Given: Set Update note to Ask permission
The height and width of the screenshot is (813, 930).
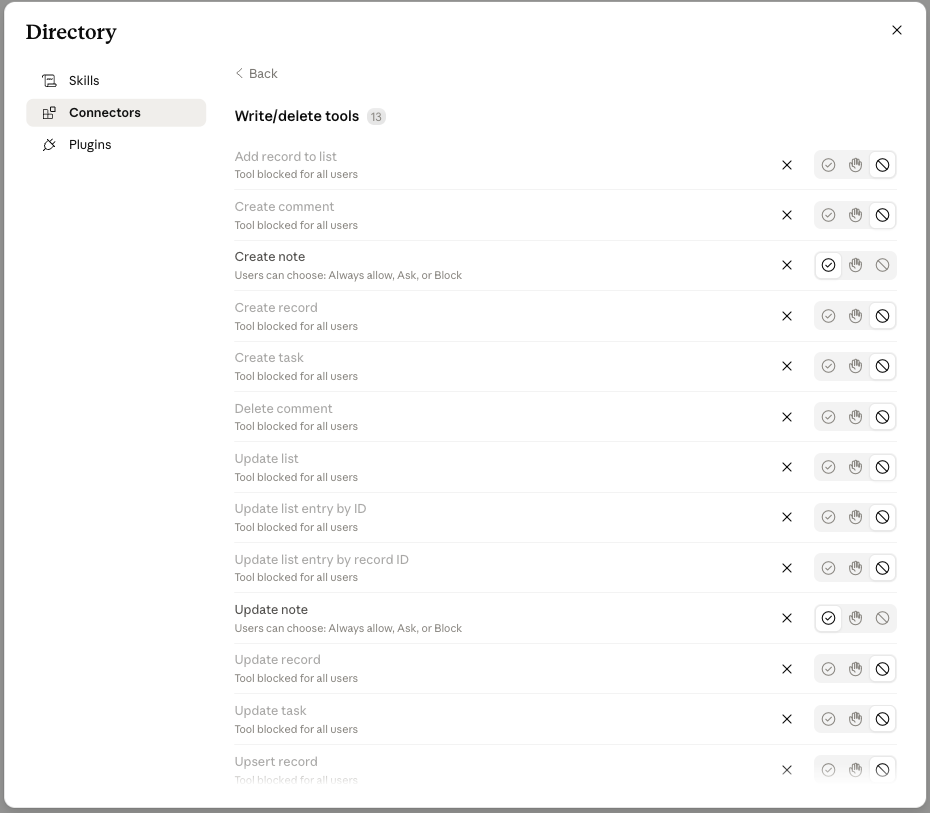Looking at the screenshot, I should [855, 618].
